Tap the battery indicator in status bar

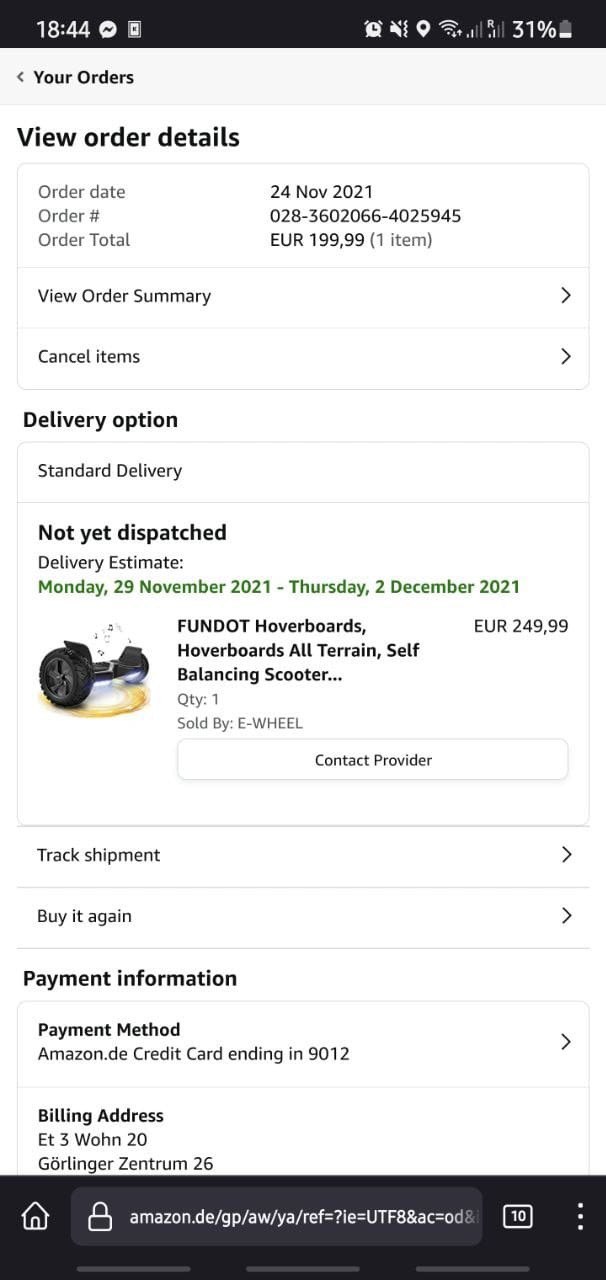pyautogui.click(x=566, y=29)
